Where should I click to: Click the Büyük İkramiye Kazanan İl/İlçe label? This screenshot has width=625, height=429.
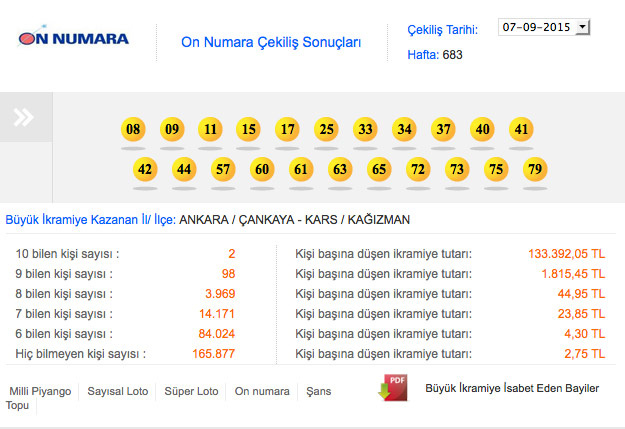point(90,220)
